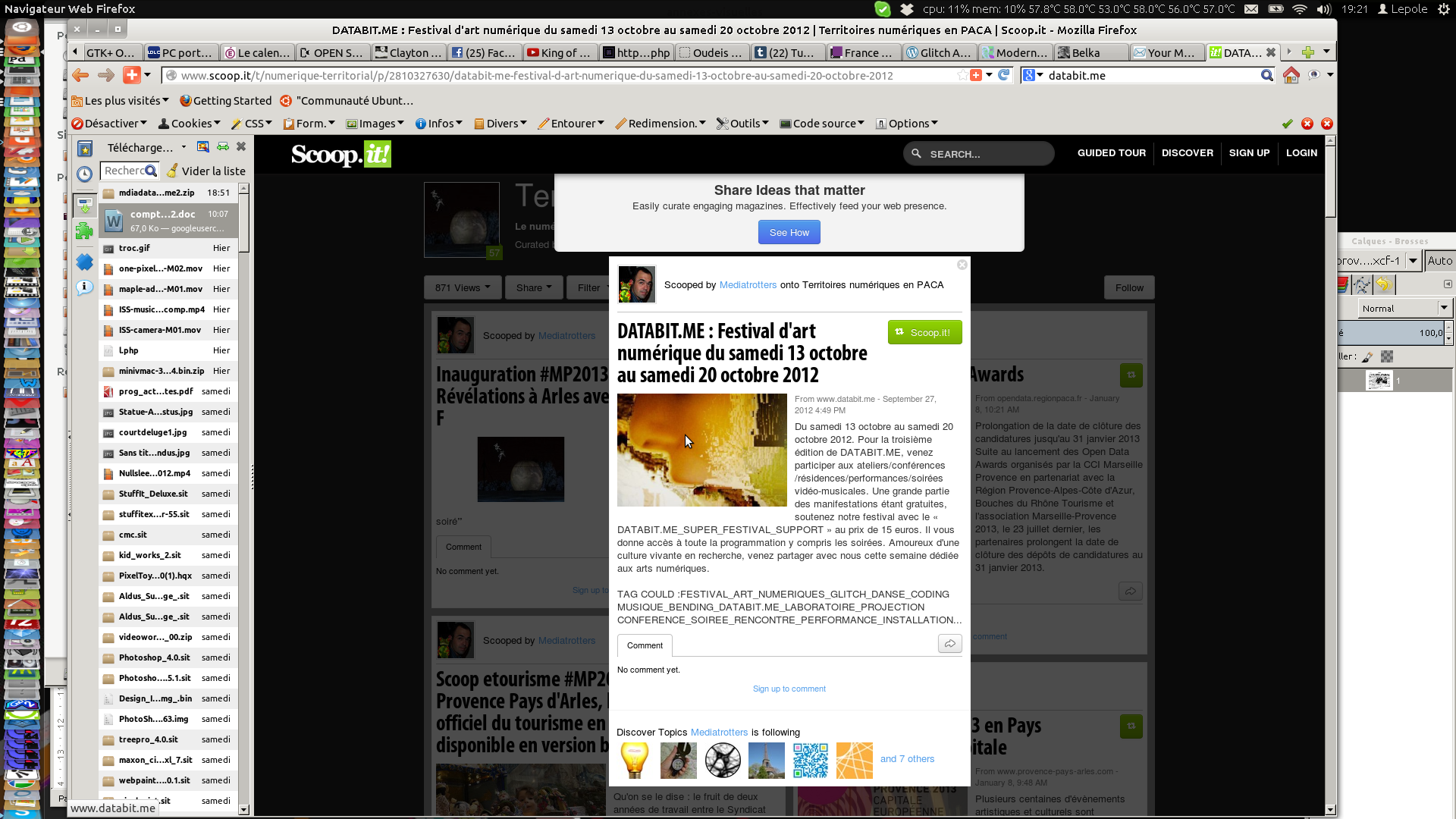The image size is (1456, 819).
Task: Click the browser Home icon
Action: tap(1291, 75)
